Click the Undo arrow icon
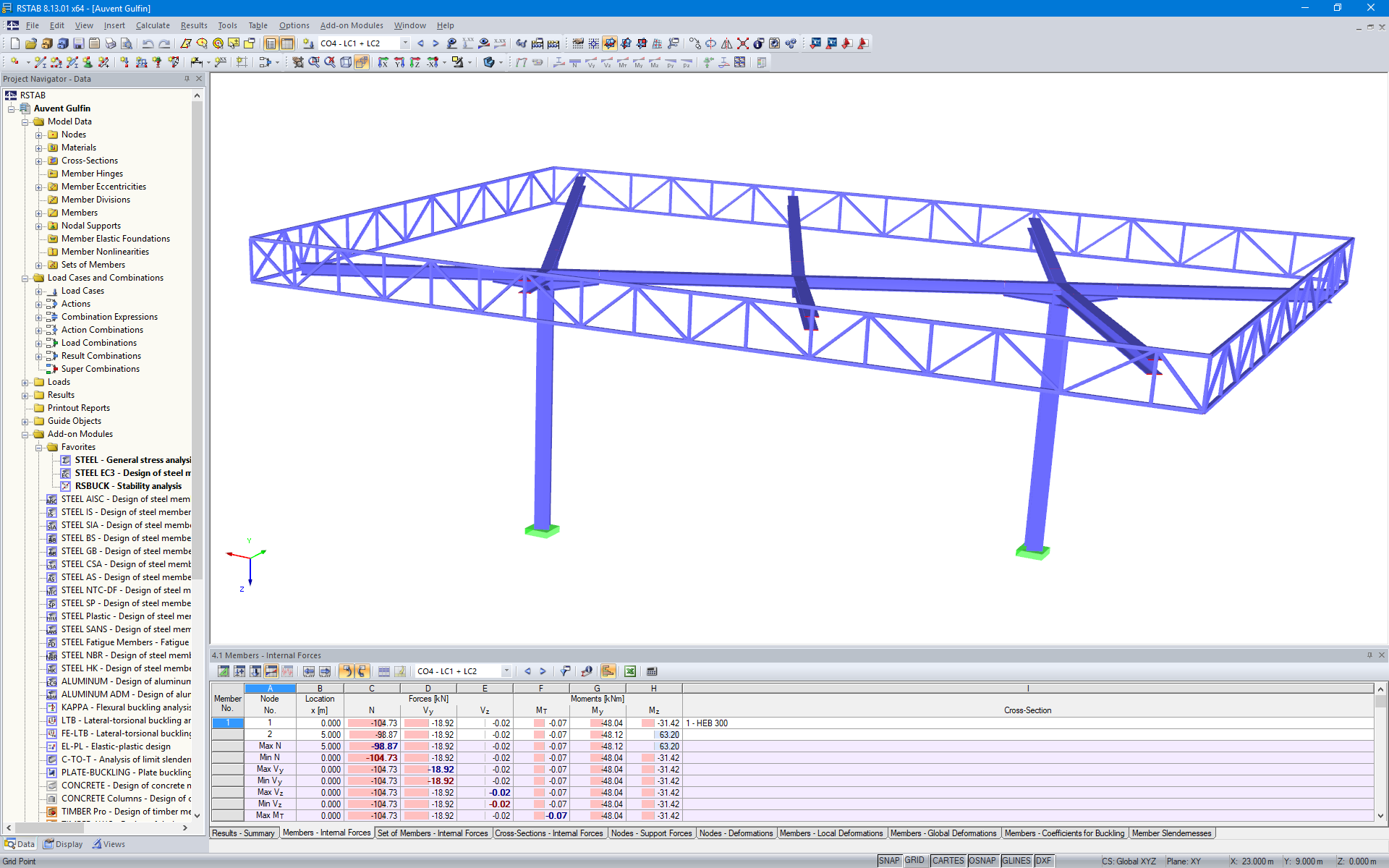 (148, 43)
